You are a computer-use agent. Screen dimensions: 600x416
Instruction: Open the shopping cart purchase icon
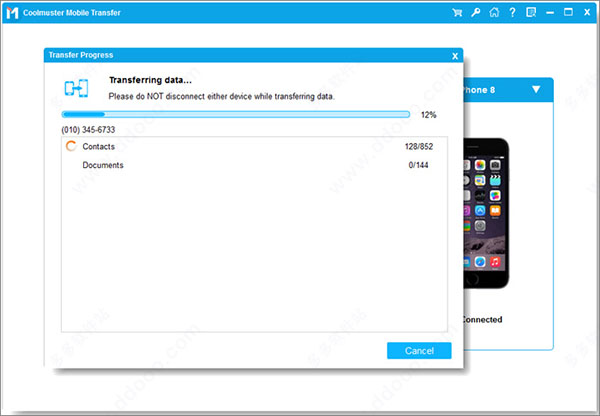(x=457, y=13)
